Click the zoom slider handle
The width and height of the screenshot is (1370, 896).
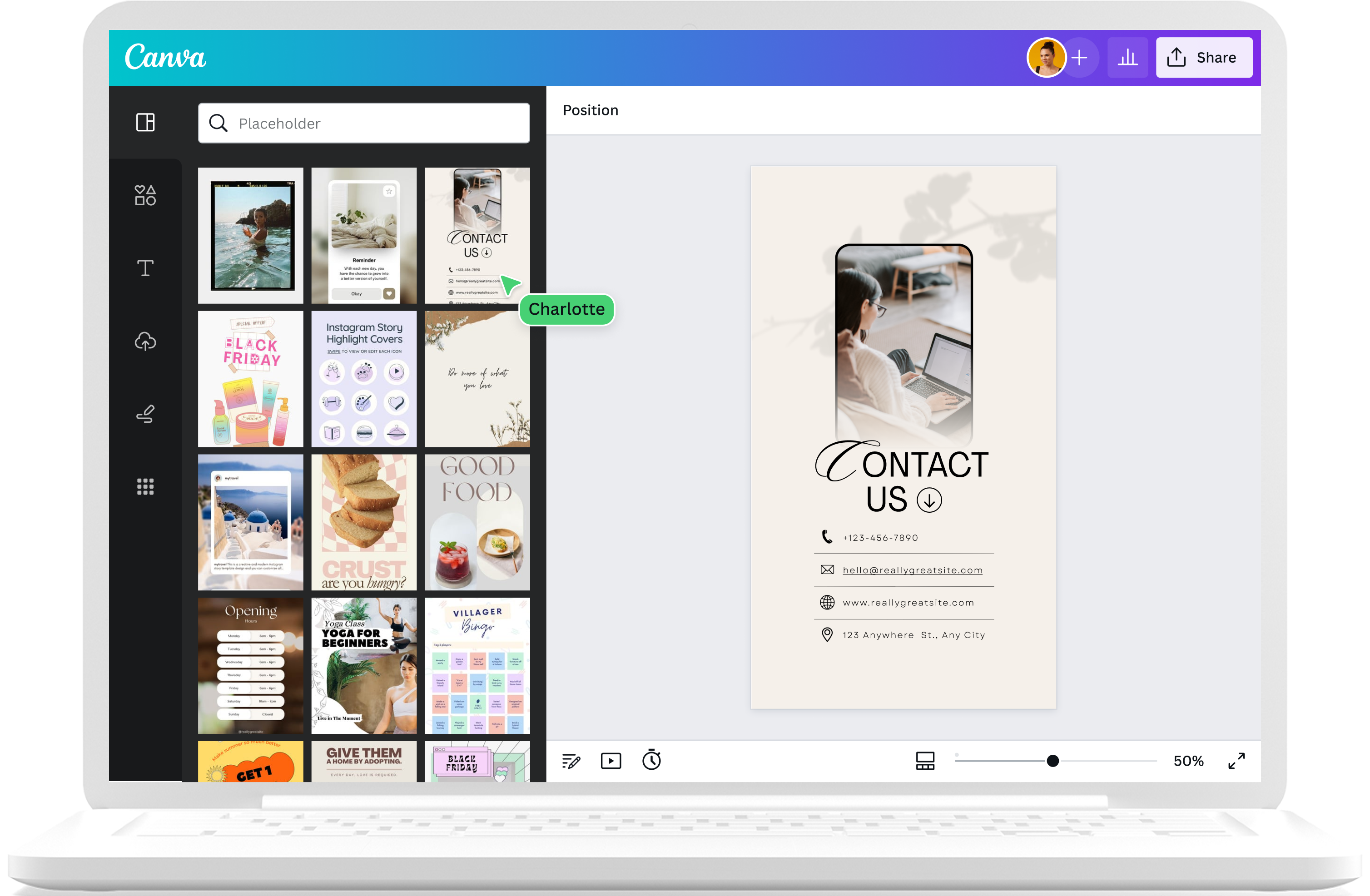[x=1052, y=761]
